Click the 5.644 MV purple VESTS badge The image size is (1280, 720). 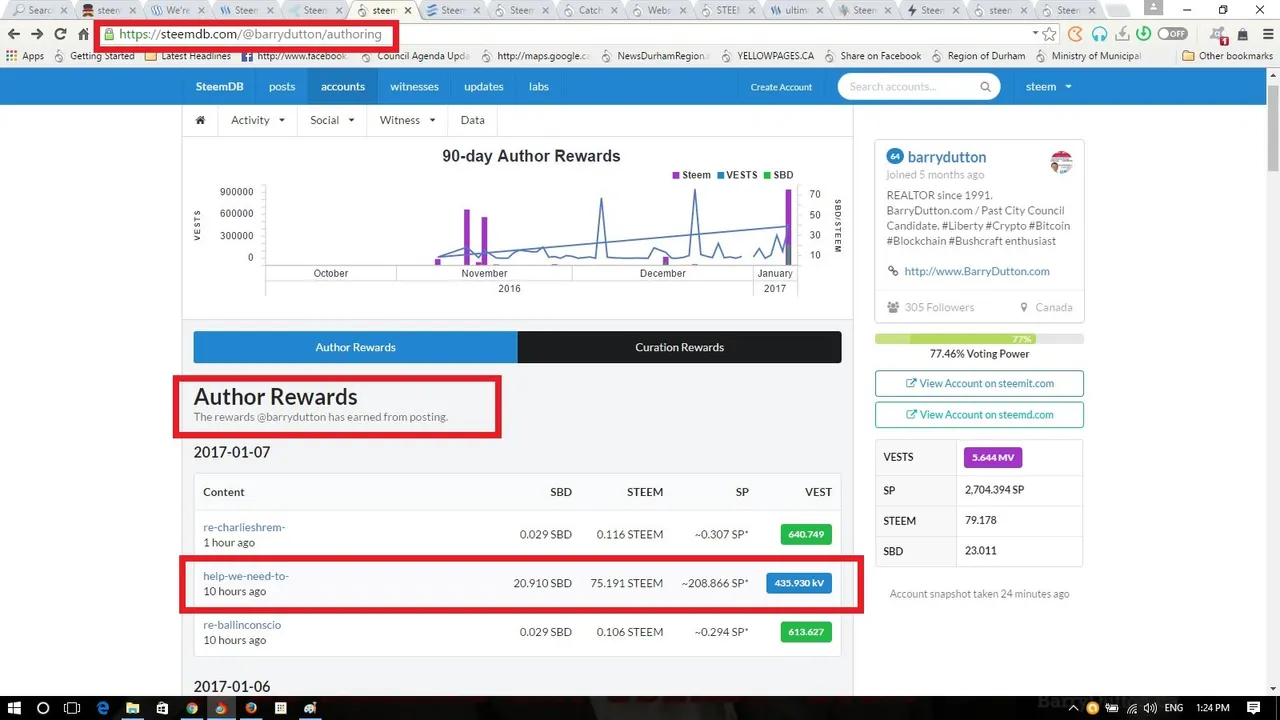pos(993,457)
